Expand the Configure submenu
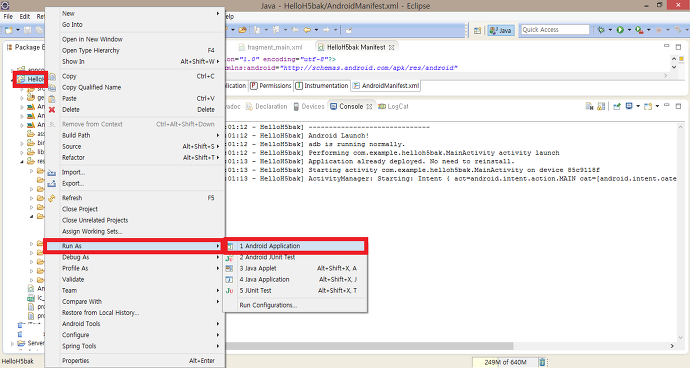This screenshot has height=368, width=690. click(134, 335)
